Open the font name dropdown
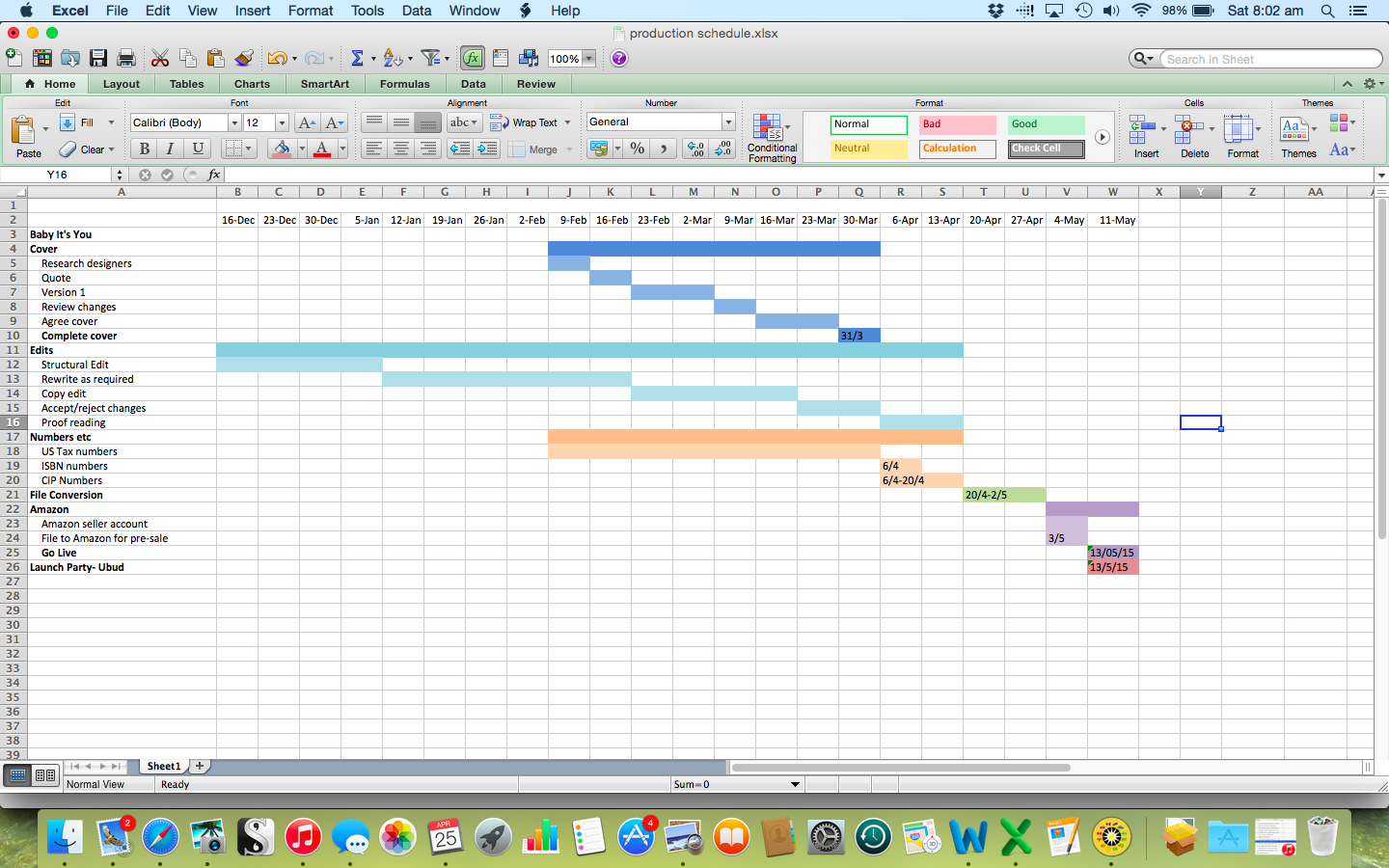Screen dimensions: 1389x868 click(233, 122)
